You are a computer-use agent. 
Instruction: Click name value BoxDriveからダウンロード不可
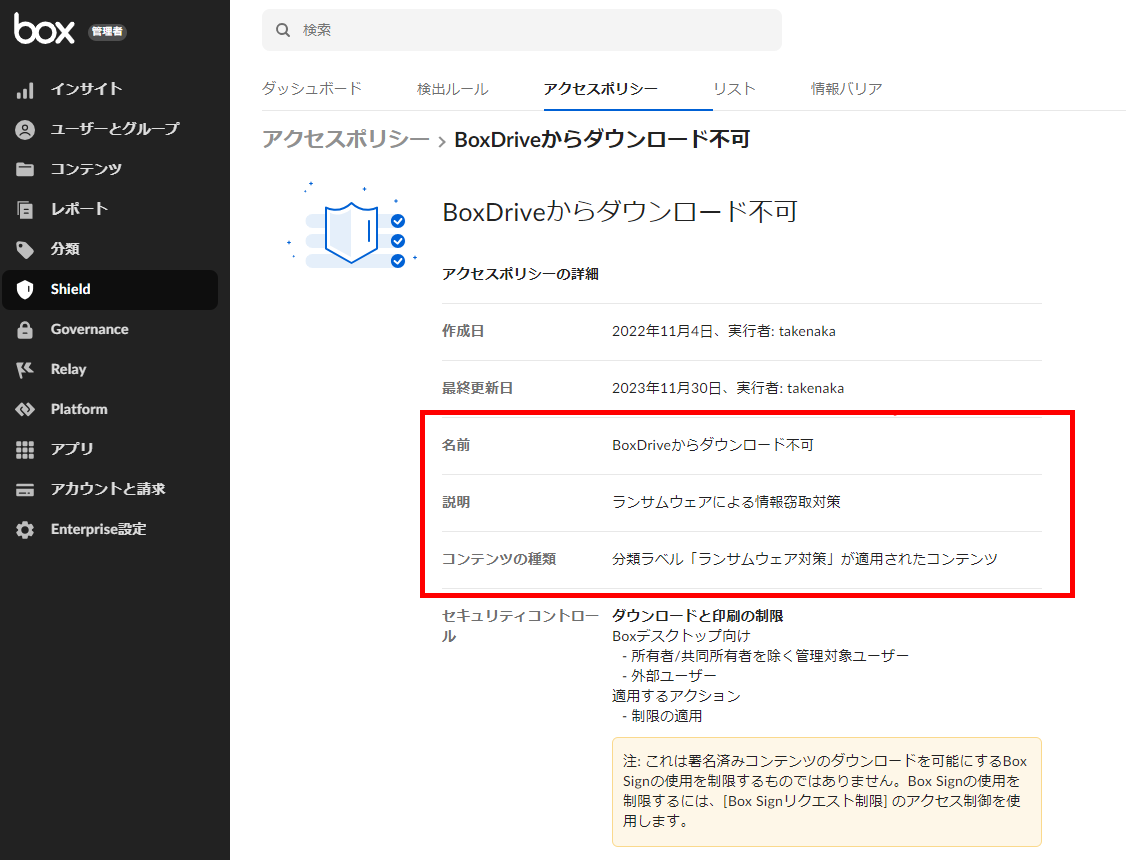coord(712,445)
